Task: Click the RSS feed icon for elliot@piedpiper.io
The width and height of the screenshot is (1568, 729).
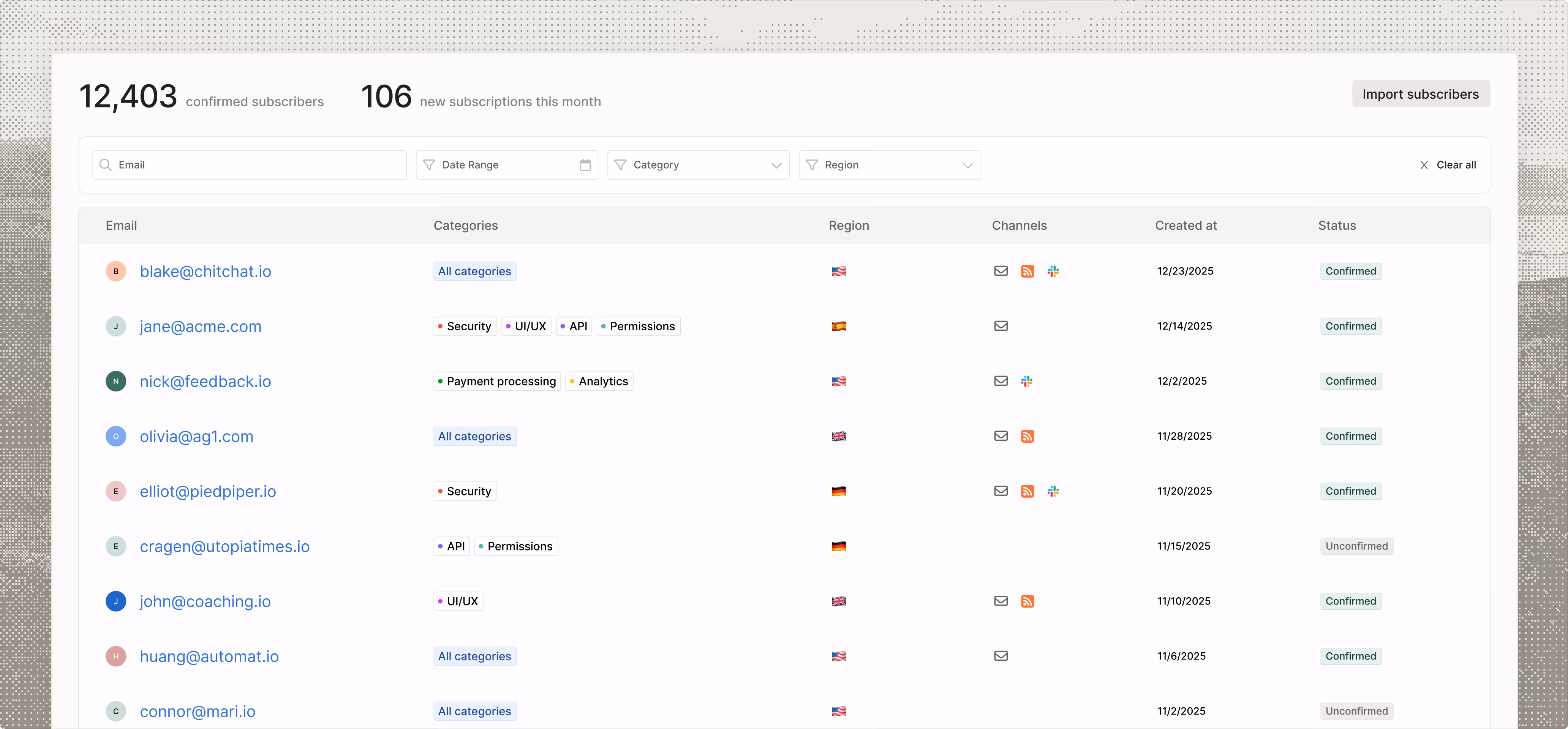Action: tap(1027, 491)
